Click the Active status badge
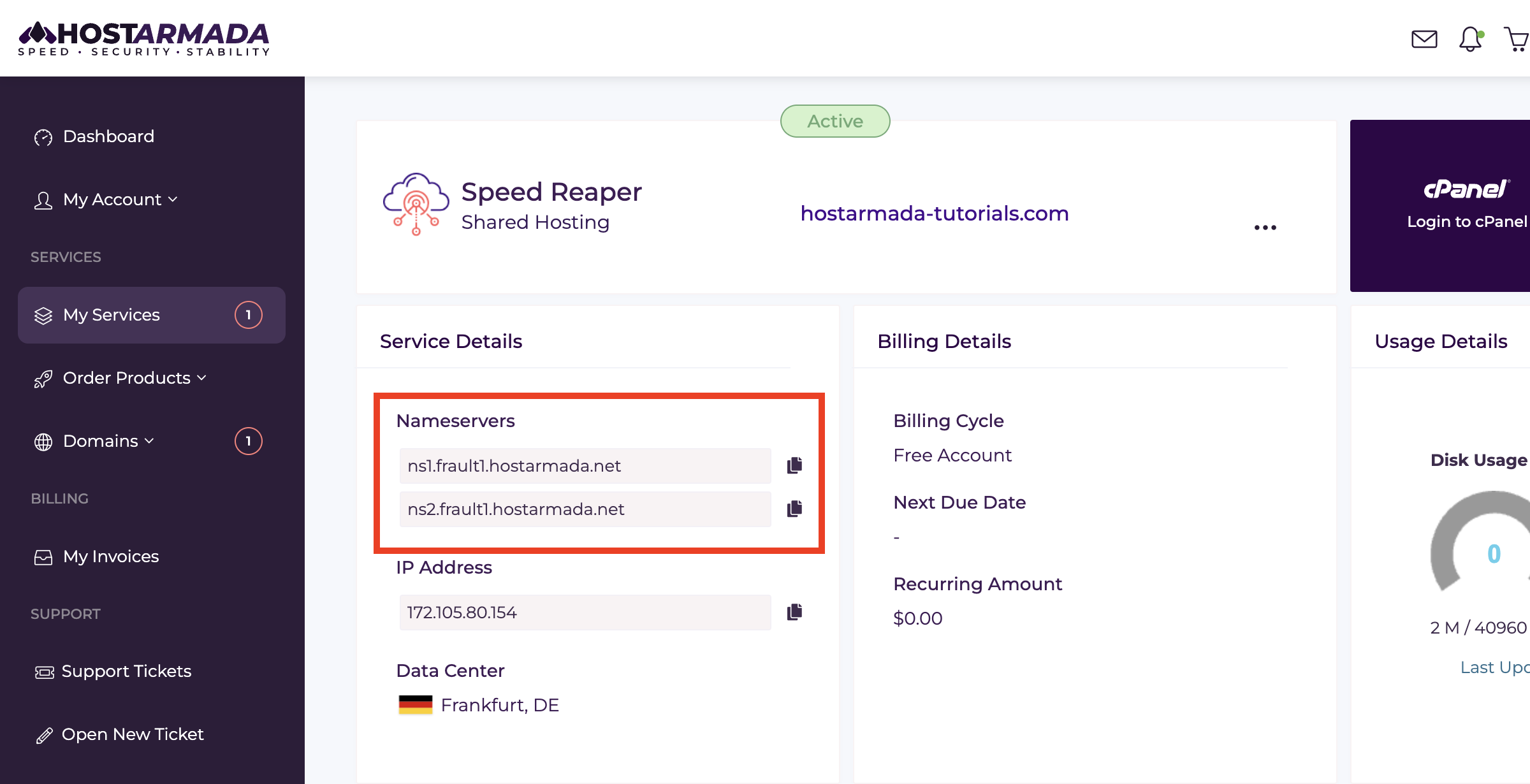Image resolution: width=1530 pixels, height=784 pixels. 835,121
